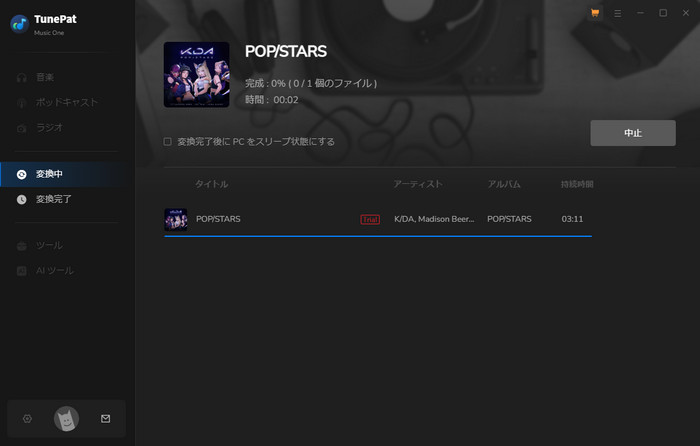Screen dimensions: 700x446
Task: Select the POP/STARS title in track row
Action: 218,219
